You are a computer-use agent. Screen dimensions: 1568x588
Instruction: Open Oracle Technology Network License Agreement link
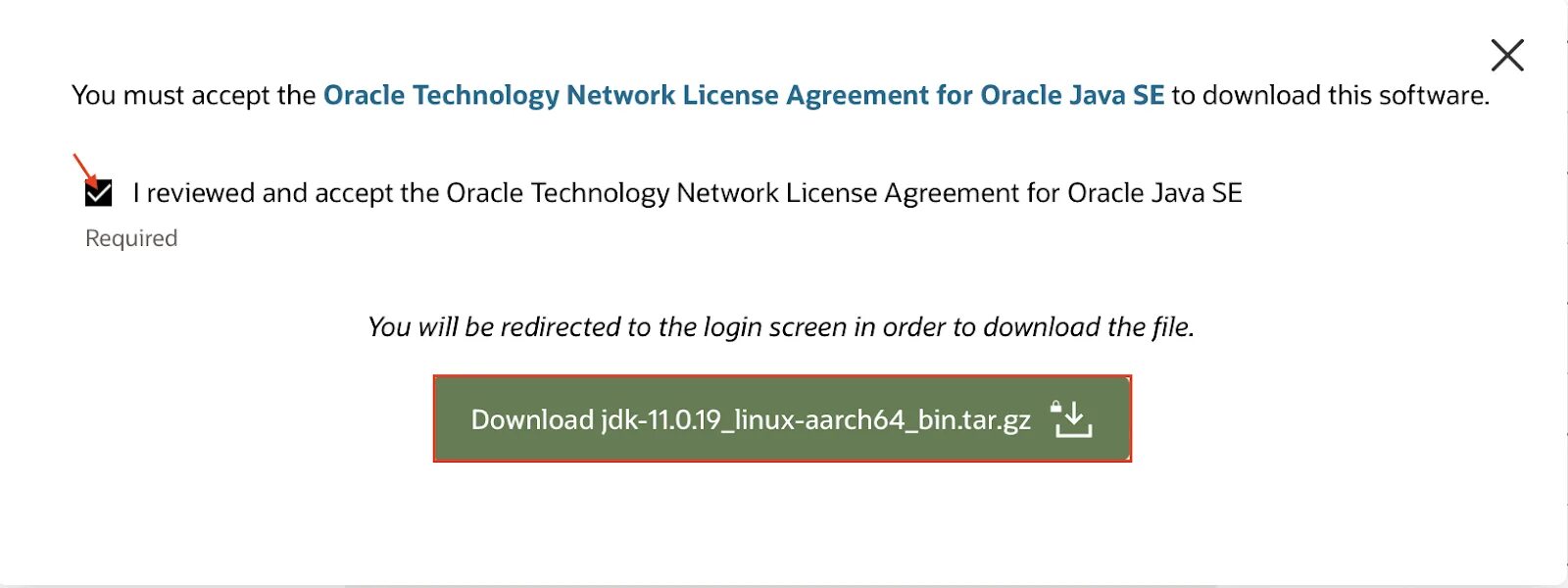[744, 95]
